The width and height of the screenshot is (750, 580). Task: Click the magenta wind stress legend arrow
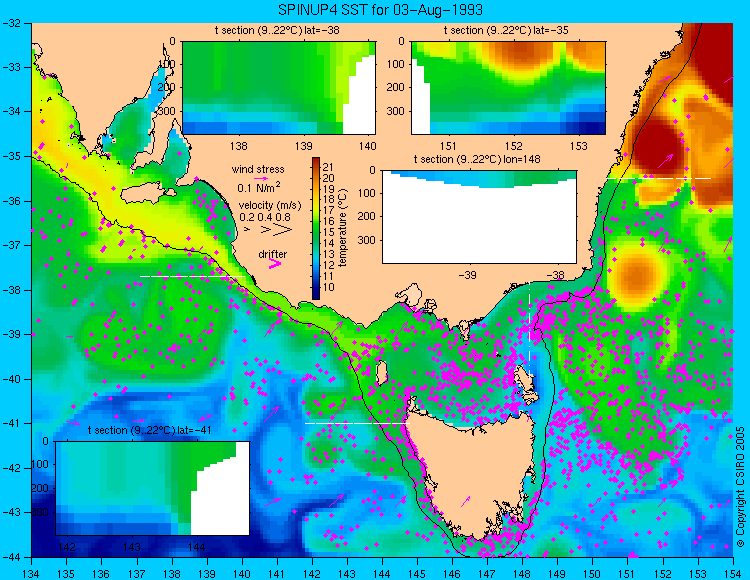(x=261, y=178)
